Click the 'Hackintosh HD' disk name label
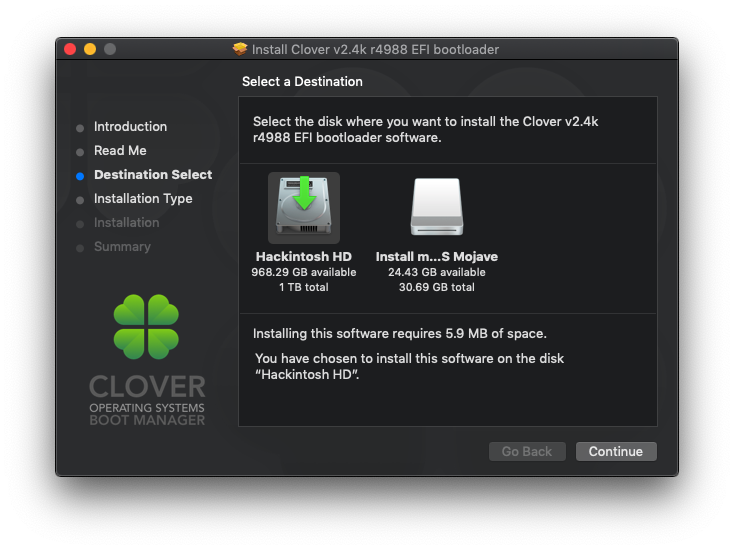Screen dimensions: 734x550 tap(304, 257)
